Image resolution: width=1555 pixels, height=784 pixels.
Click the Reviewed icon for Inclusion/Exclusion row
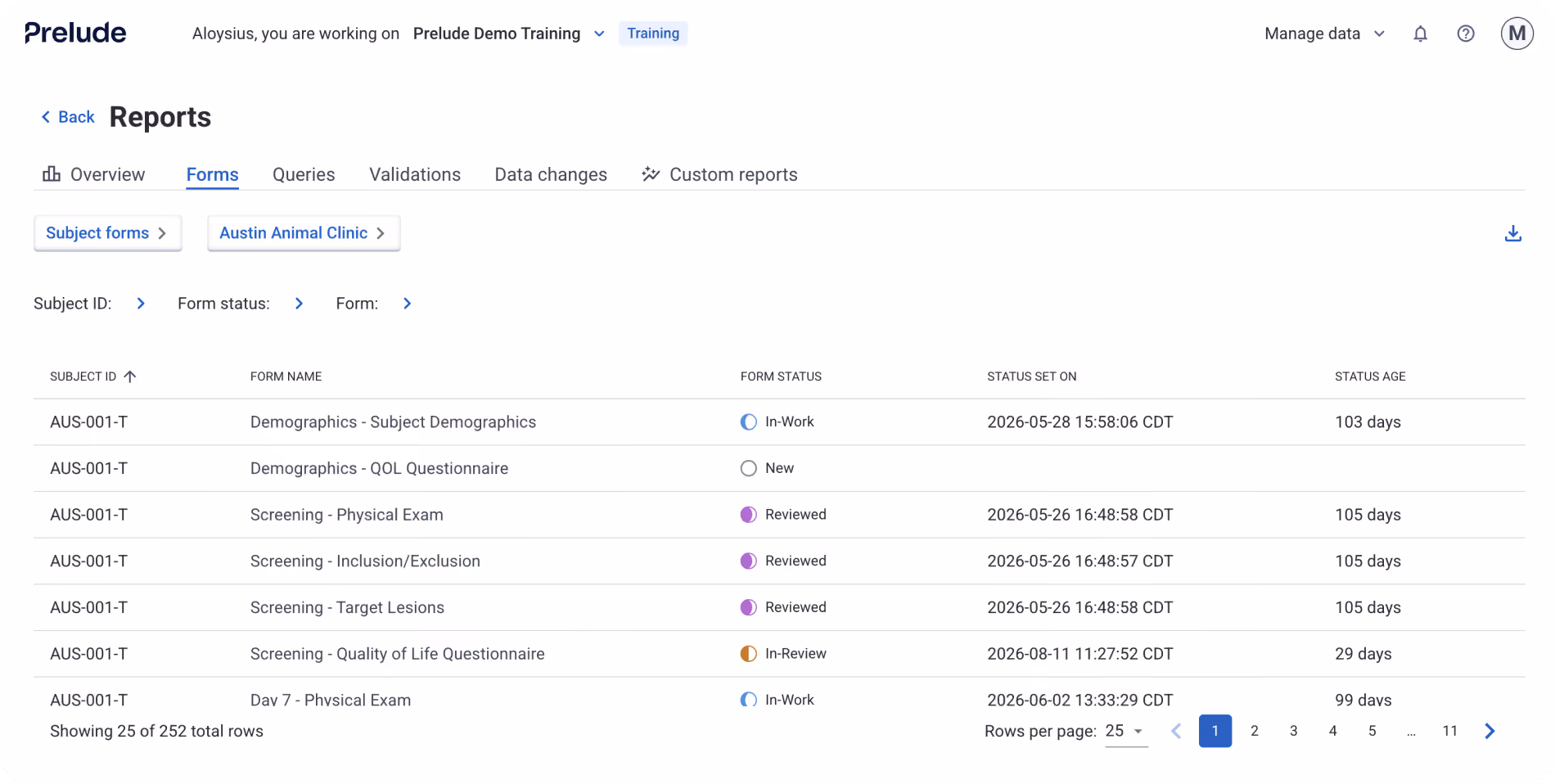coord(748,561)
